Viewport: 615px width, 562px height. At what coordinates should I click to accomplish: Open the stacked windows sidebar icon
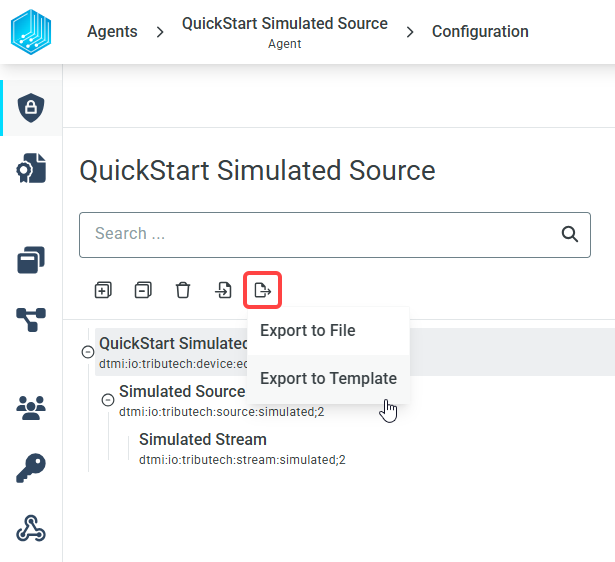[x=31, y=260]
